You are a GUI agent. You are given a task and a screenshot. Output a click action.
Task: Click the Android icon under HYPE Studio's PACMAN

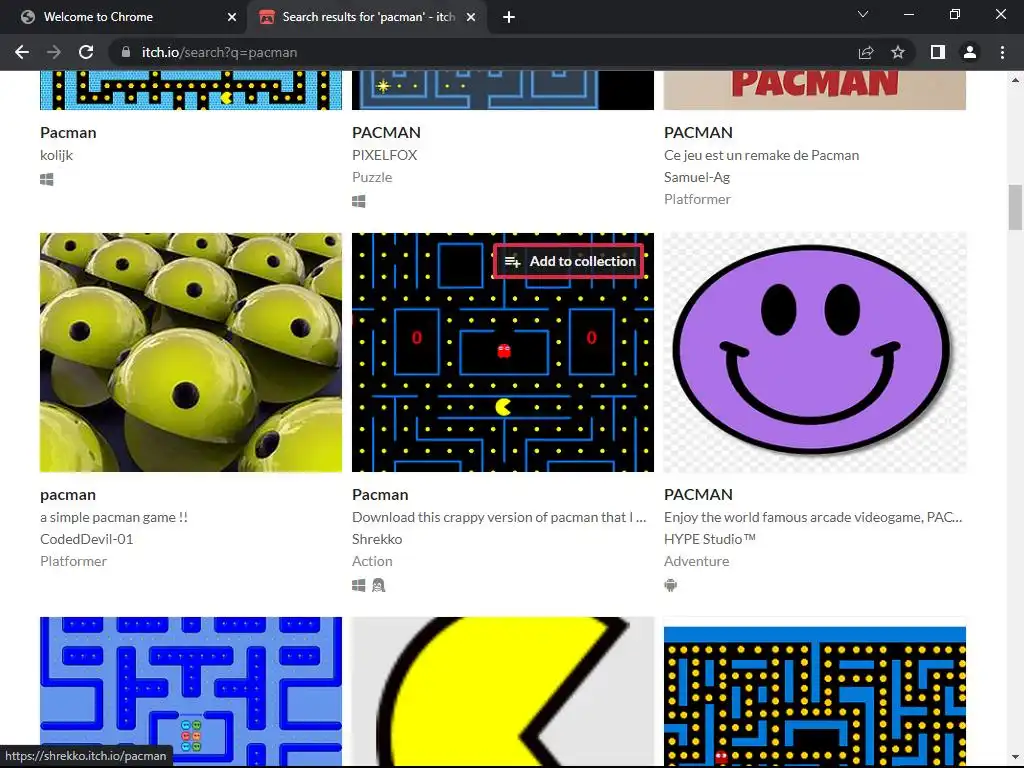click(671, 586)
